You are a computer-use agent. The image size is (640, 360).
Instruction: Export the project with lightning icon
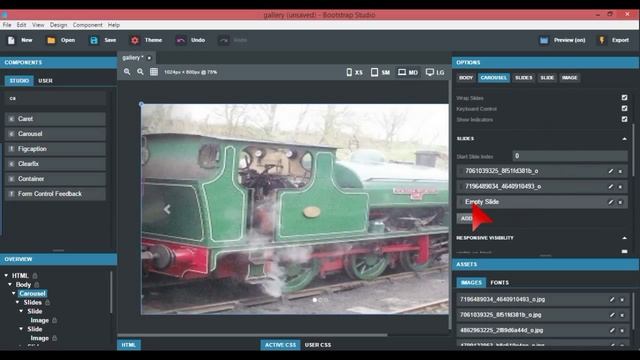point(602,40)
